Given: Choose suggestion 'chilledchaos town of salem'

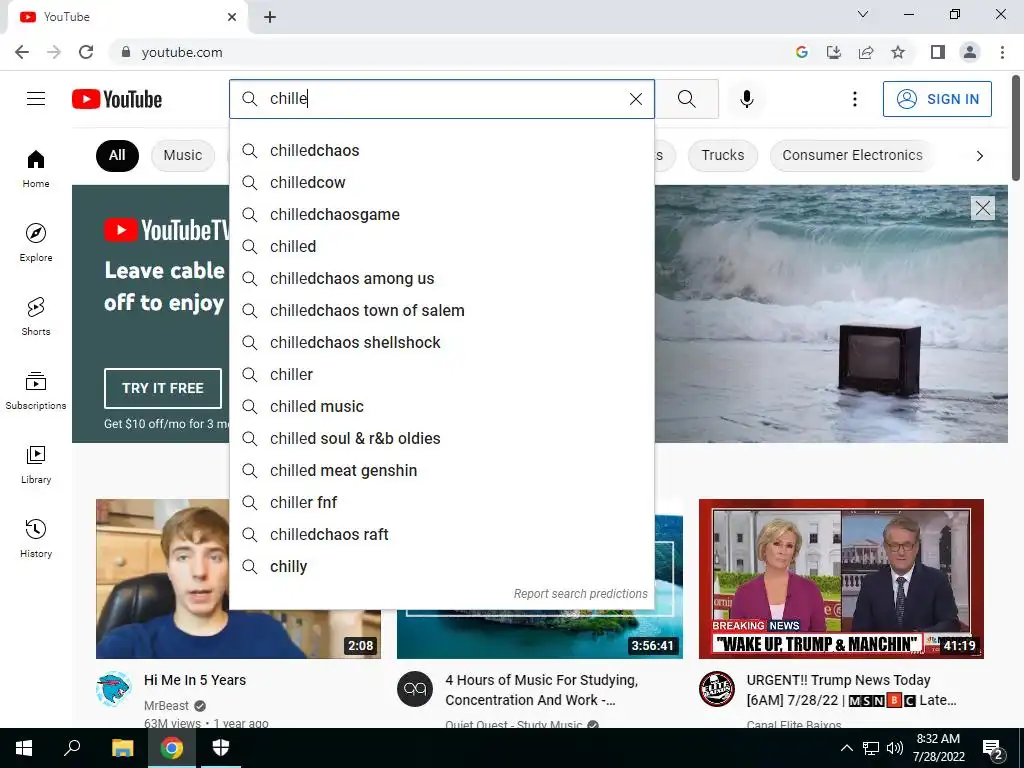Looking at the screenshot, I should pos(441,310).
